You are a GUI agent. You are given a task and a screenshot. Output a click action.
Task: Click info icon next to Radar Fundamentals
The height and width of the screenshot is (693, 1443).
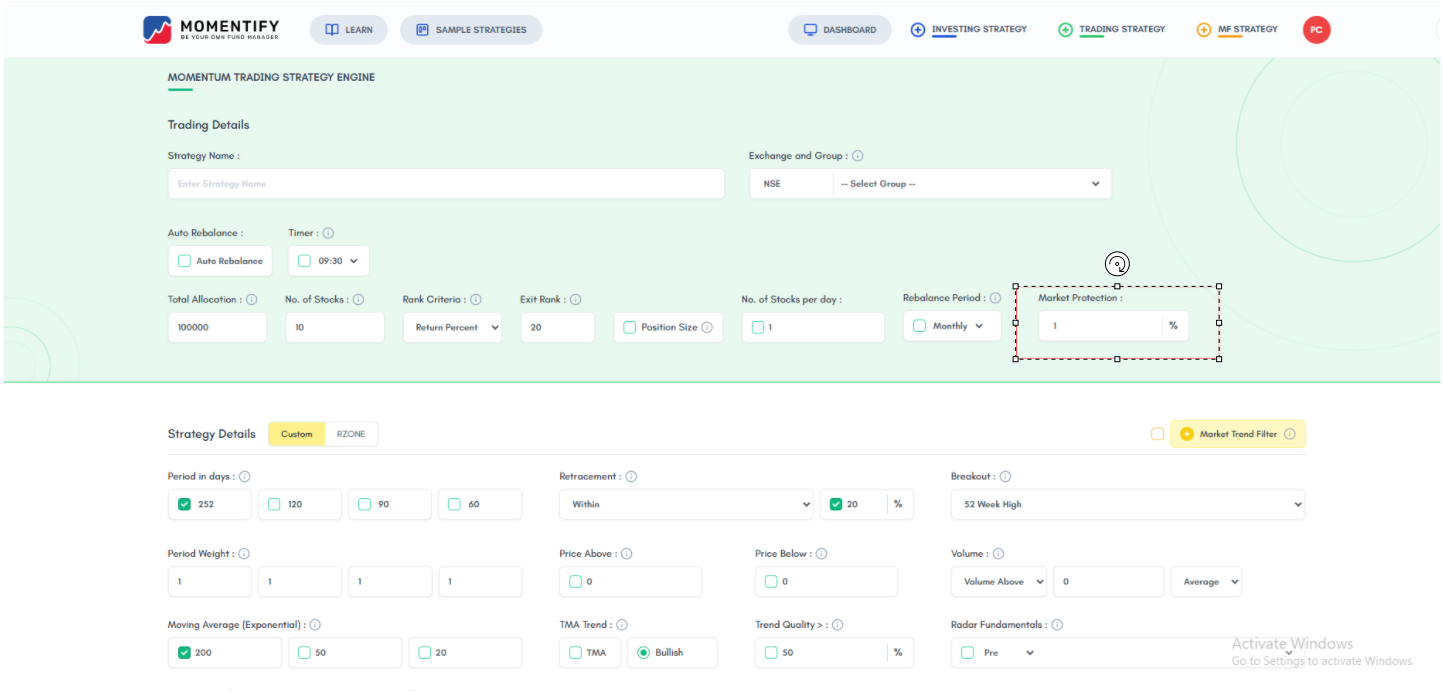1057,625
